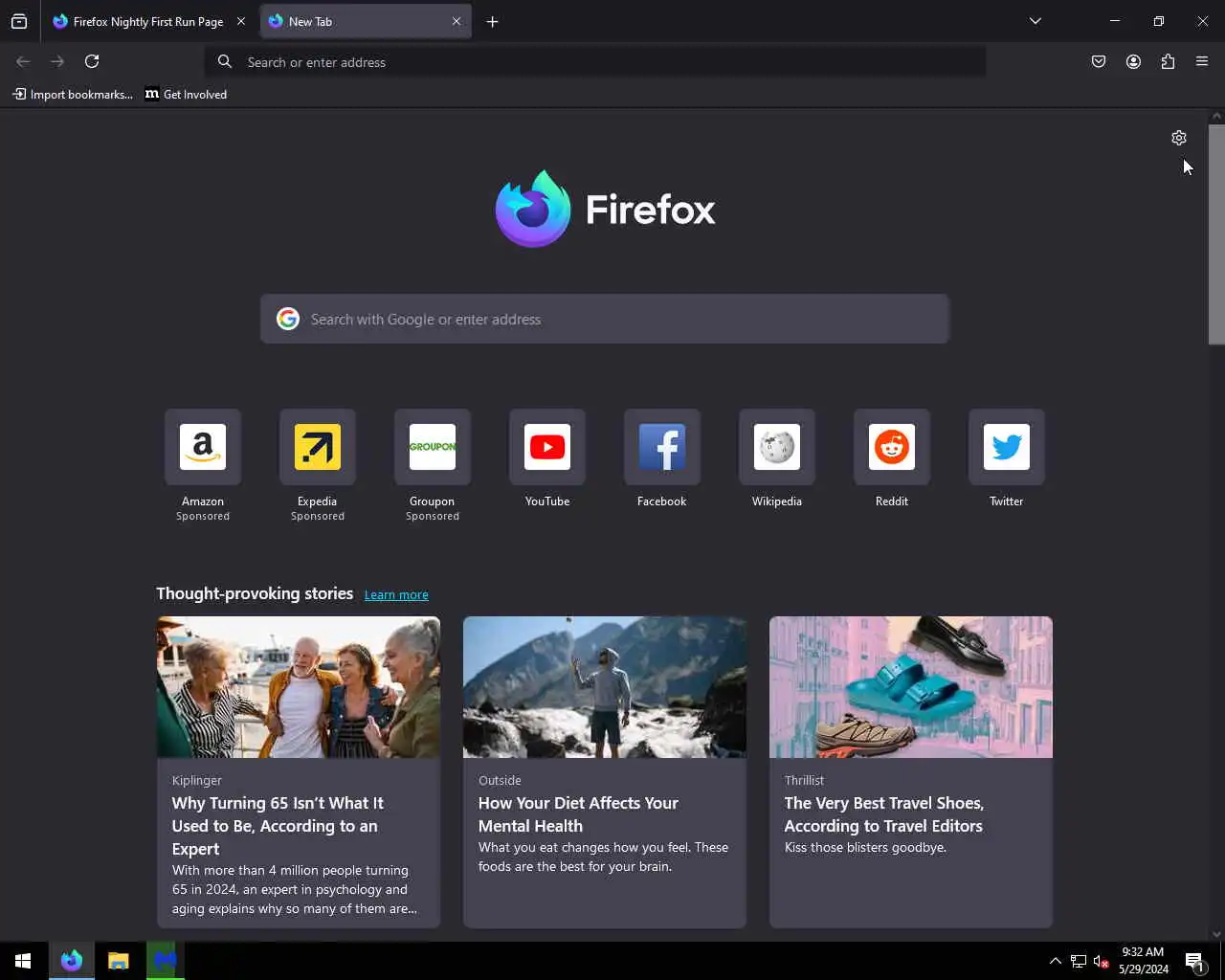Screen dimensions: 1225x980
Task: Click the scrollbar down arrow
Action: coord(1216,934)
